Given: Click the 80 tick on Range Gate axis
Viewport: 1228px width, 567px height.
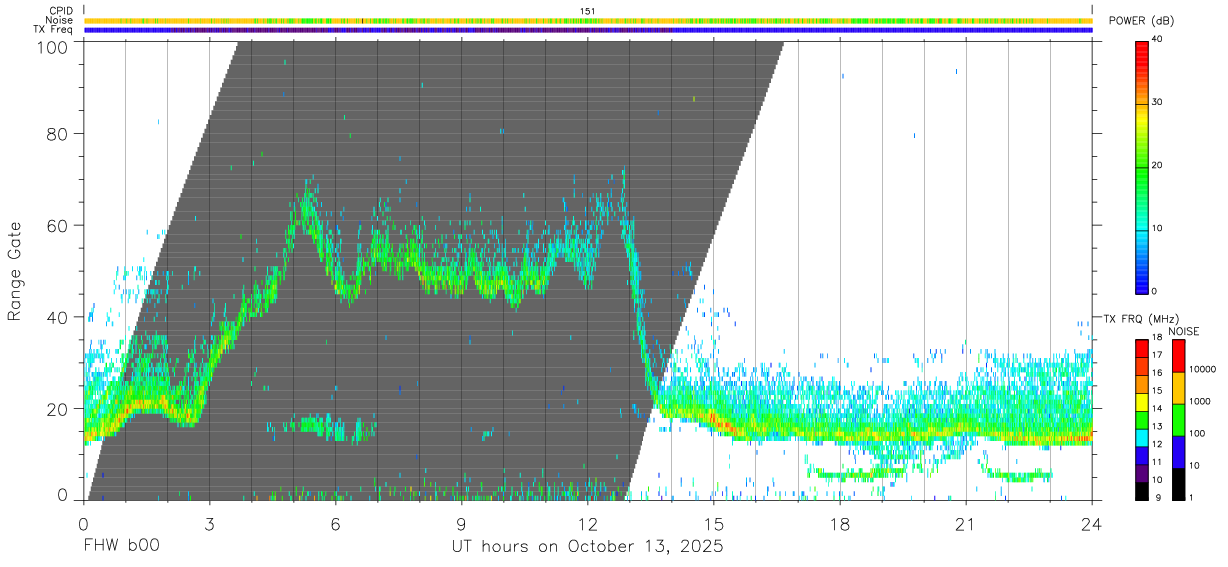Looking at the screenshot, I should [x=58, y=134].
